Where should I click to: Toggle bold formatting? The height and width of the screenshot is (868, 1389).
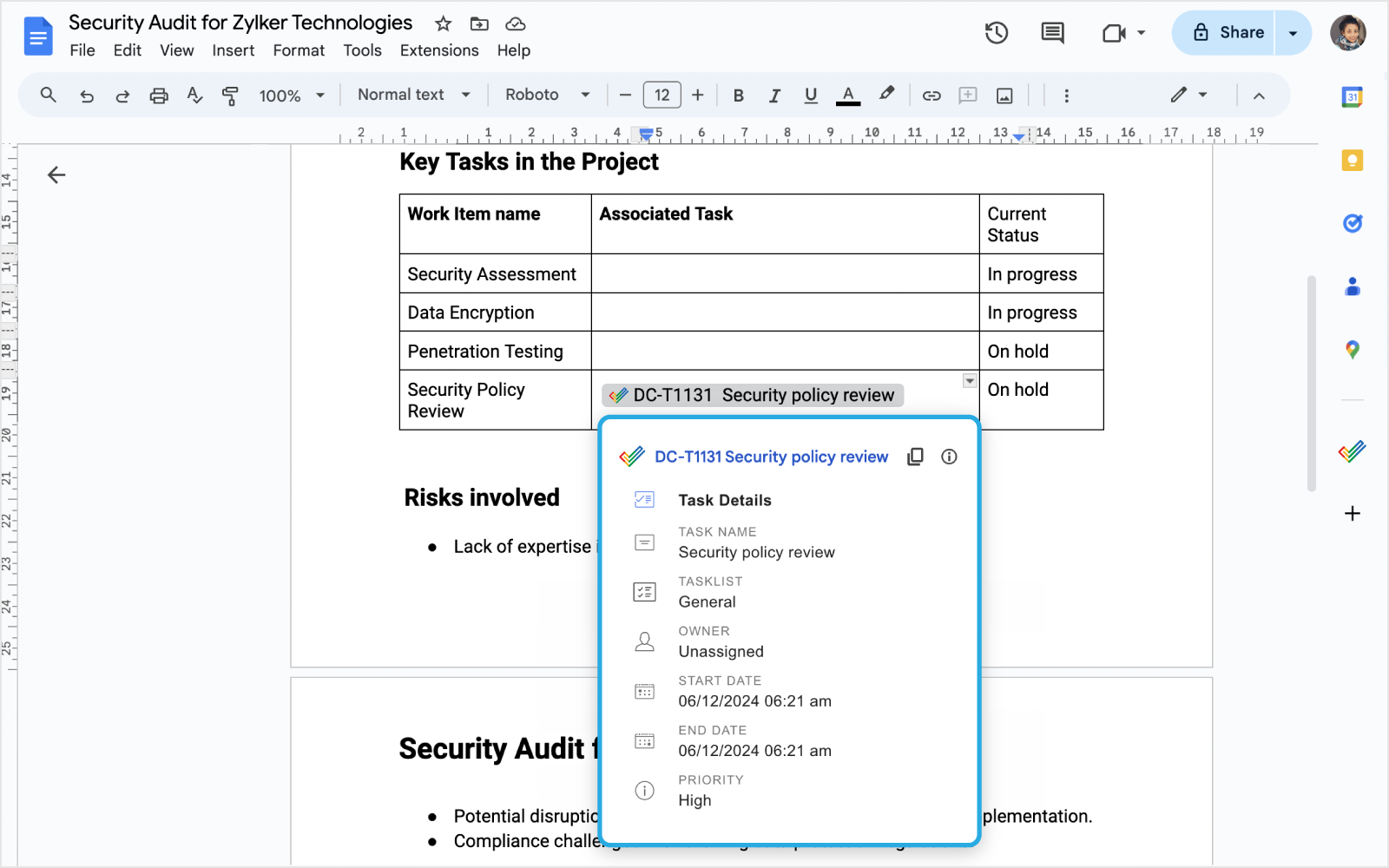(739, 95)
